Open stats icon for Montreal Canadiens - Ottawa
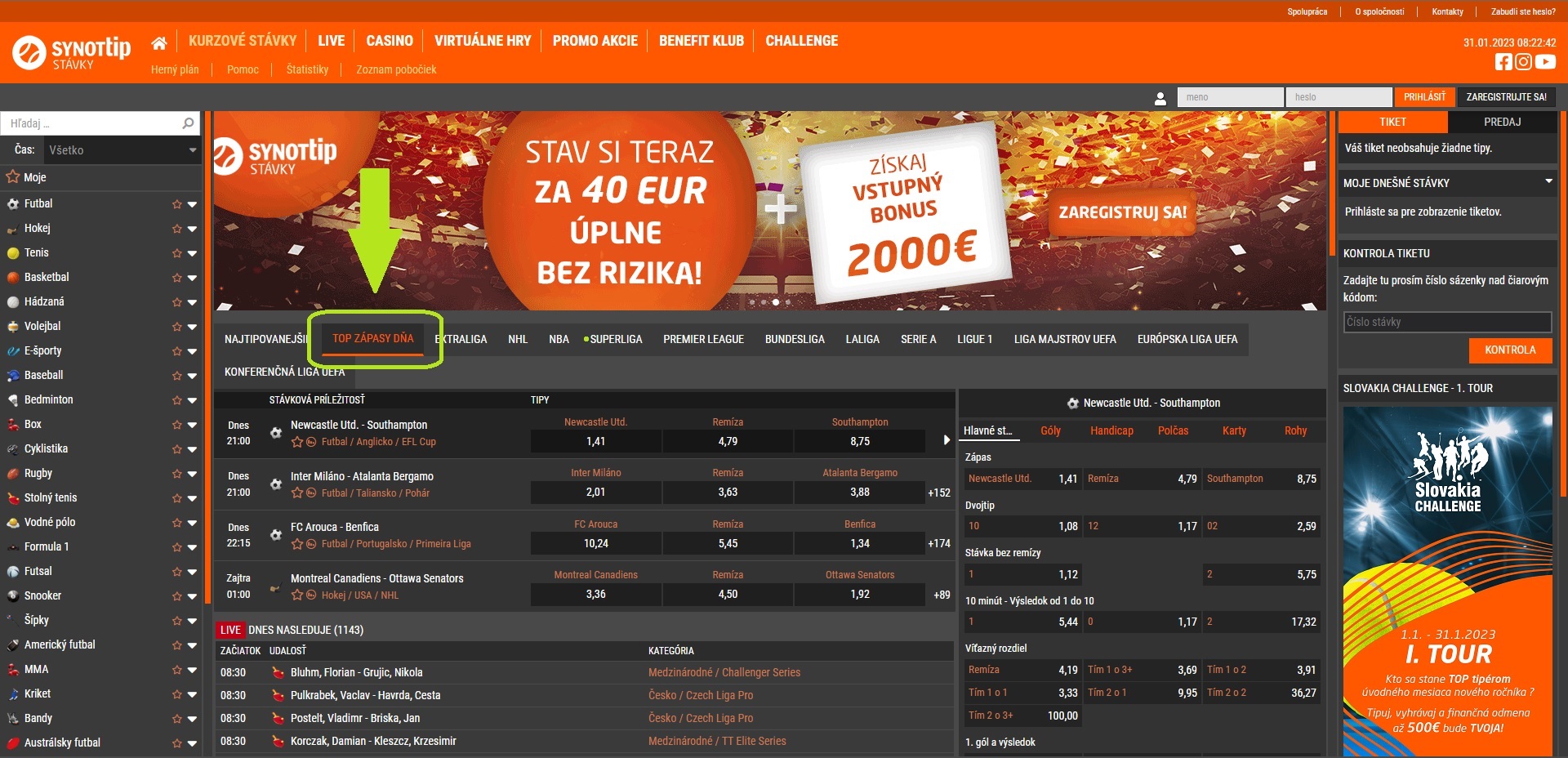The image size is (1568, 758). point(311,595)
